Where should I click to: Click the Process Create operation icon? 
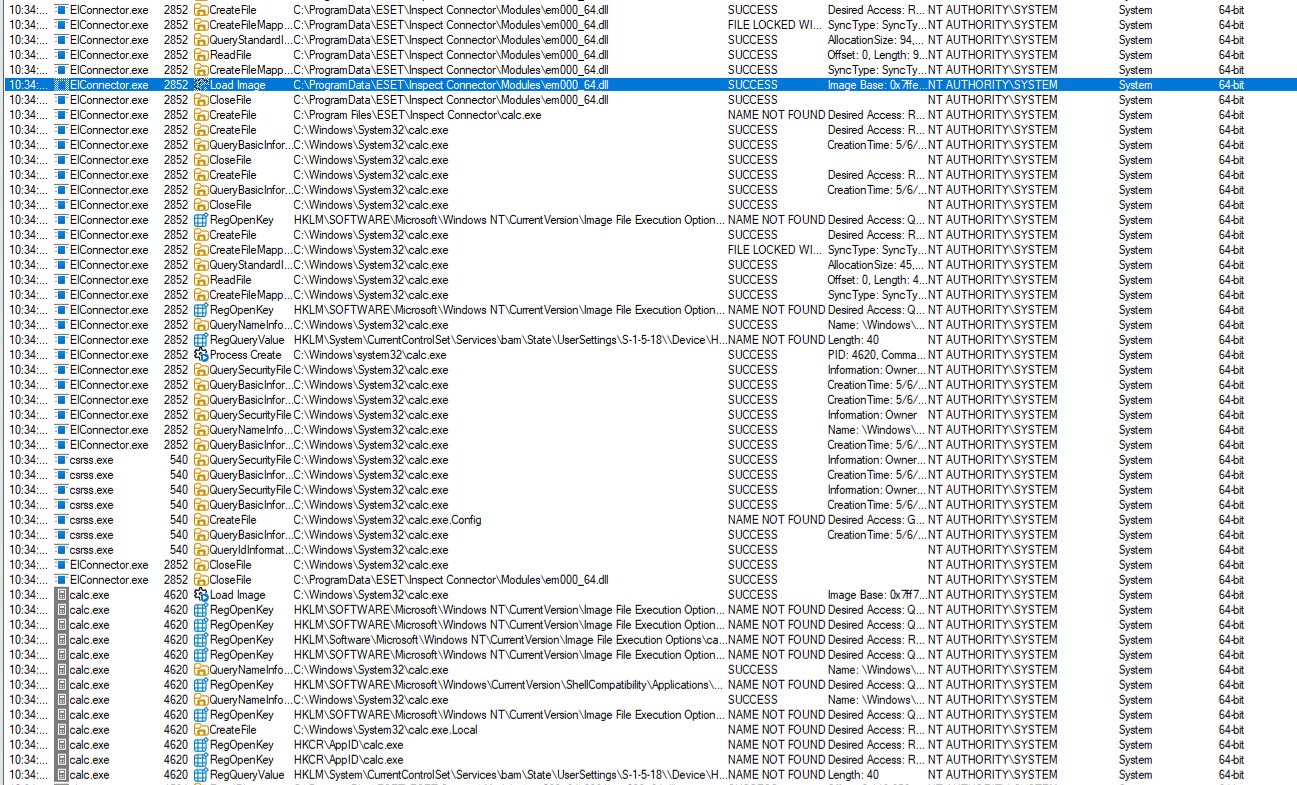[x=201, y=355]
